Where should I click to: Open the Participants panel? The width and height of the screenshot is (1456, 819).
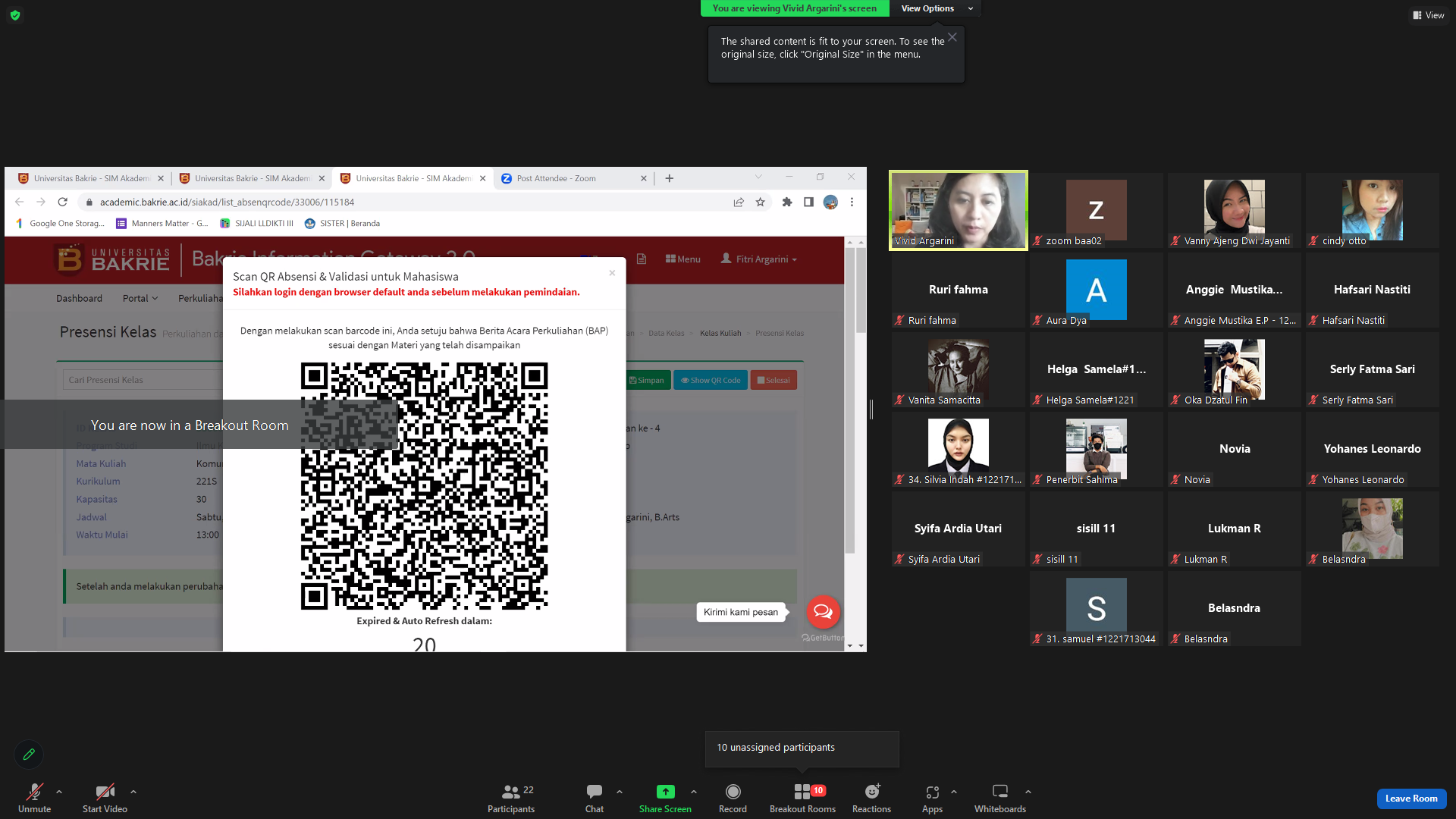[x=511, y=799]
